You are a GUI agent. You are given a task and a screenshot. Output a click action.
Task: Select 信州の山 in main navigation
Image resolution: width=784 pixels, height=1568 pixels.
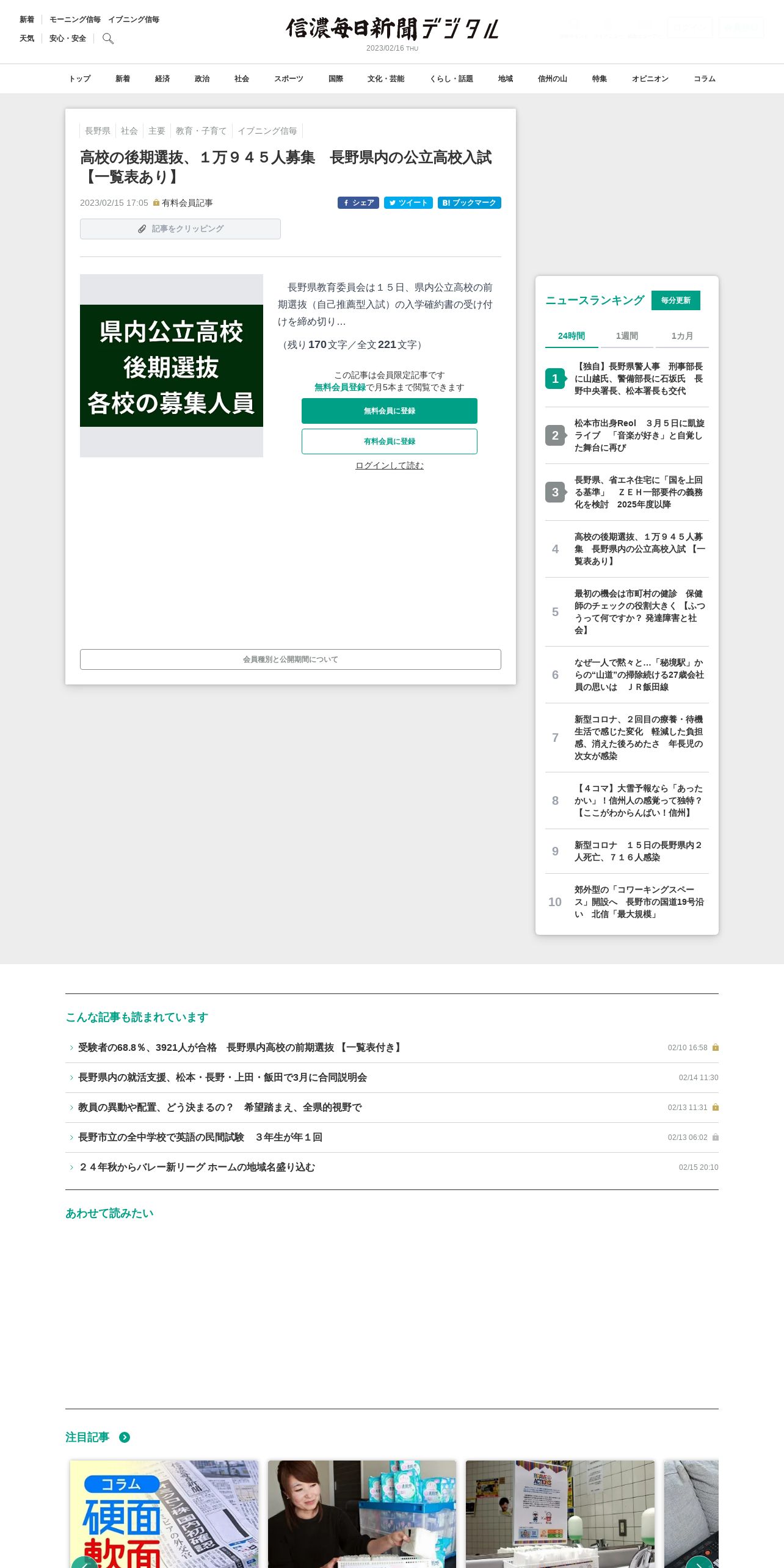click(553, 79)
